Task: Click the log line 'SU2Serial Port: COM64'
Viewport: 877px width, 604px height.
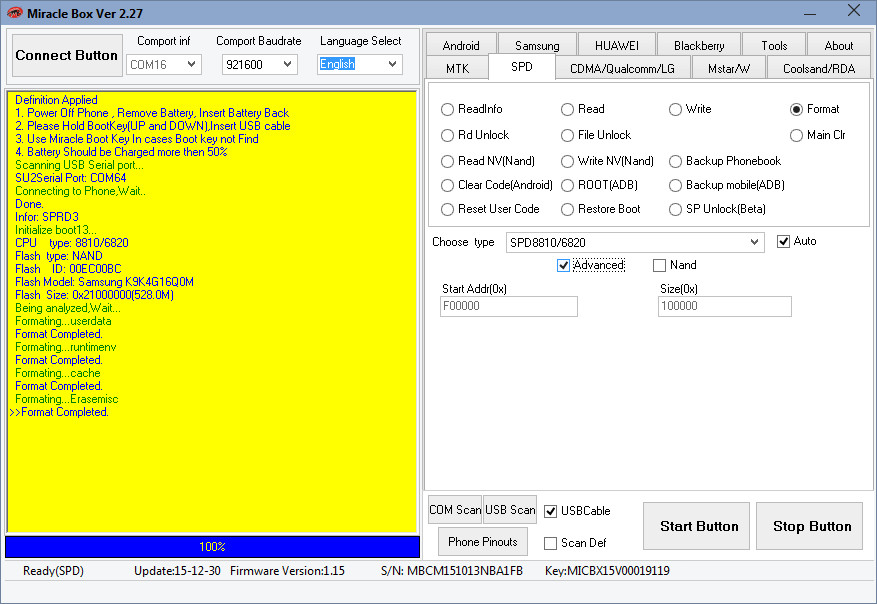Action: [70, 178]
